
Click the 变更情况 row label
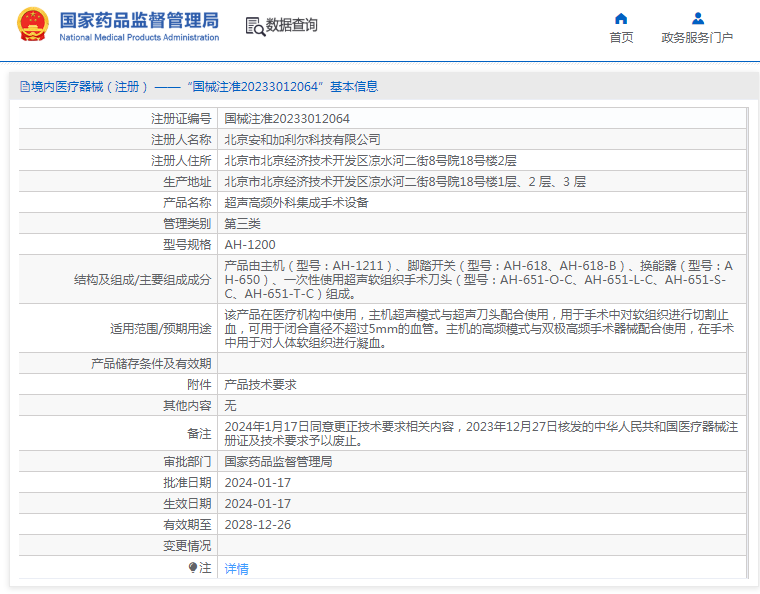coord(187,546)
